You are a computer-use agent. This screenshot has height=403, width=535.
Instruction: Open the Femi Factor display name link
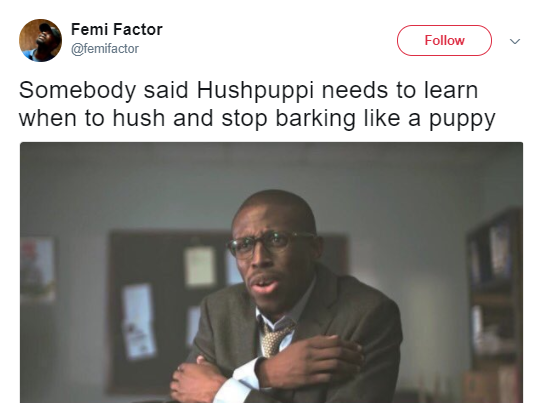pos(117,29)
